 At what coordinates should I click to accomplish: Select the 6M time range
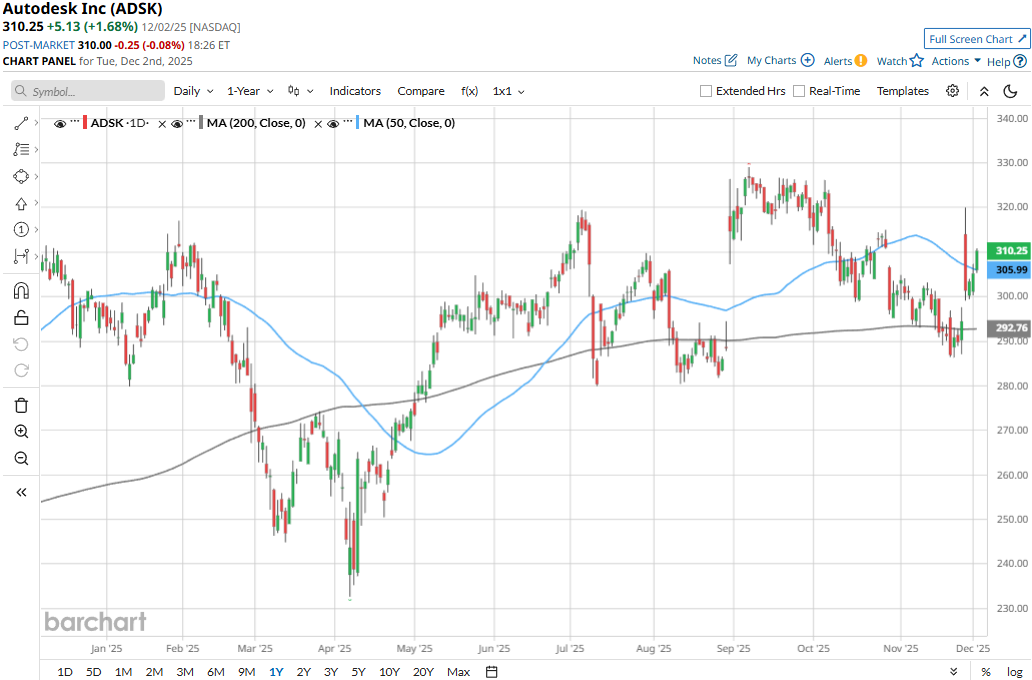pyautogui.click(x=215, y=671)
